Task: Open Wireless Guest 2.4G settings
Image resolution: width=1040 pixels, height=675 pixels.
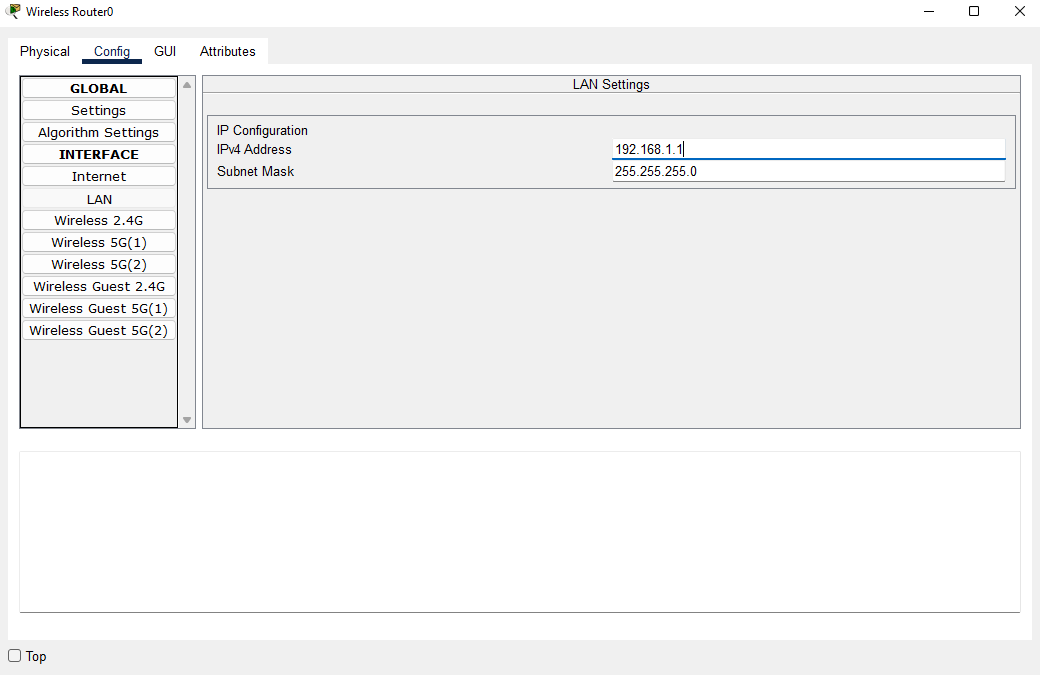Action: pos(98,286)
